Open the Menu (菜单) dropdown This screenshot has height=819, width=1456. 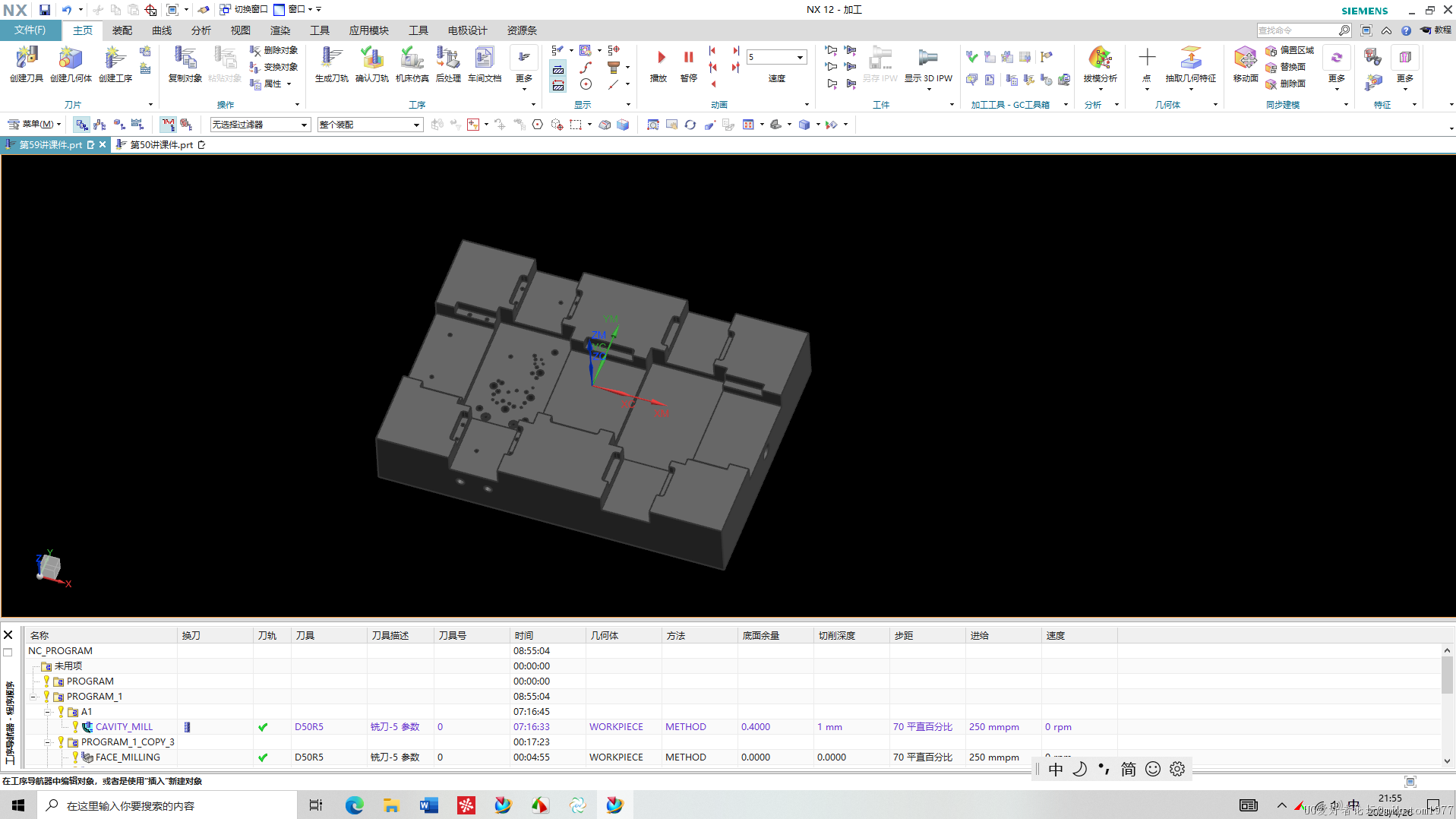pyautogui.click(x=34, y=124)
